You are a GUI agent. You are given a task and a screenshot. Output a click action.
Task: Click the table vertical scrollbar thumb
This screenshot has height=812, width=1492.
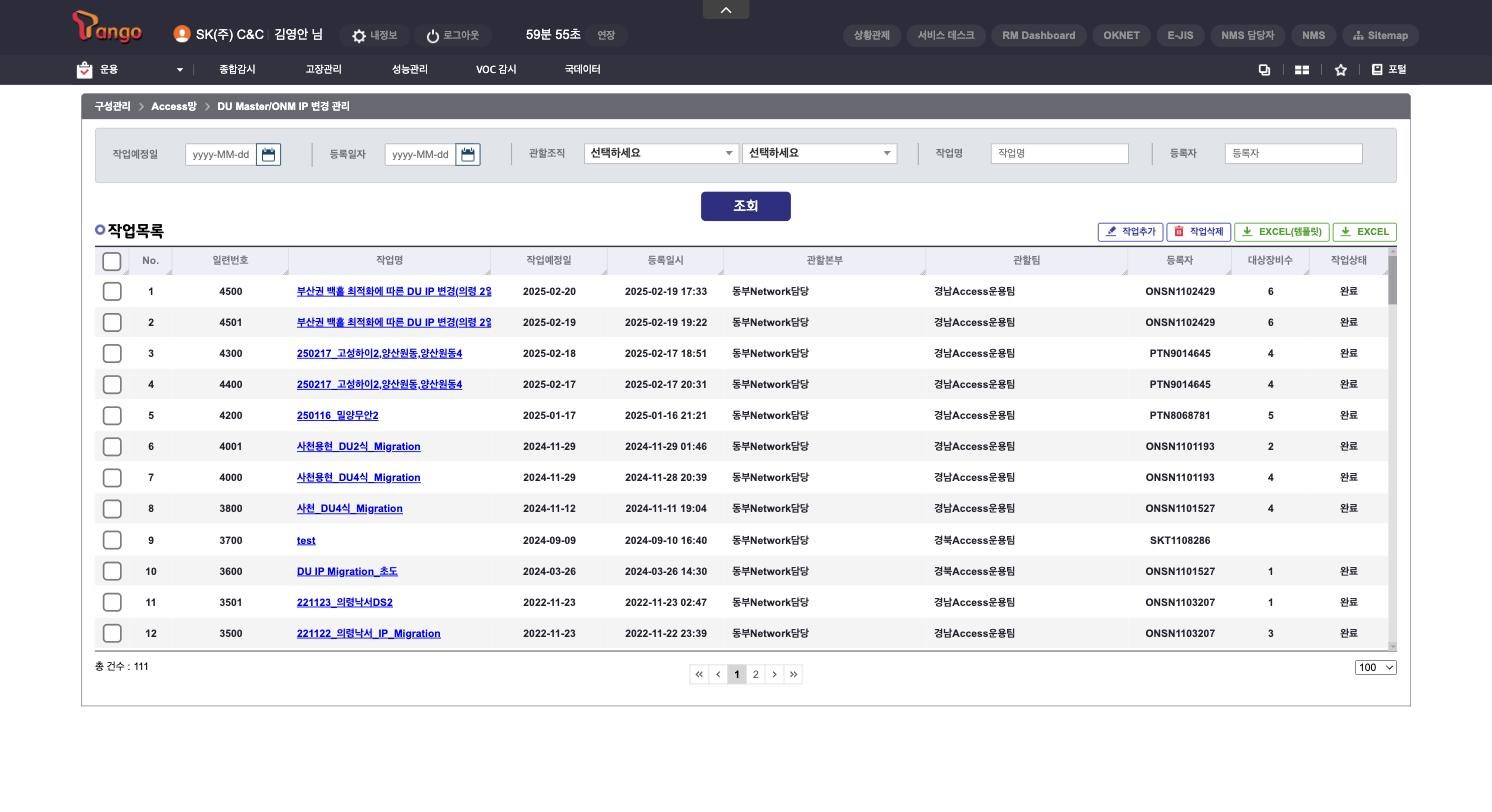pyautogui.click(x=1392, y=280)
